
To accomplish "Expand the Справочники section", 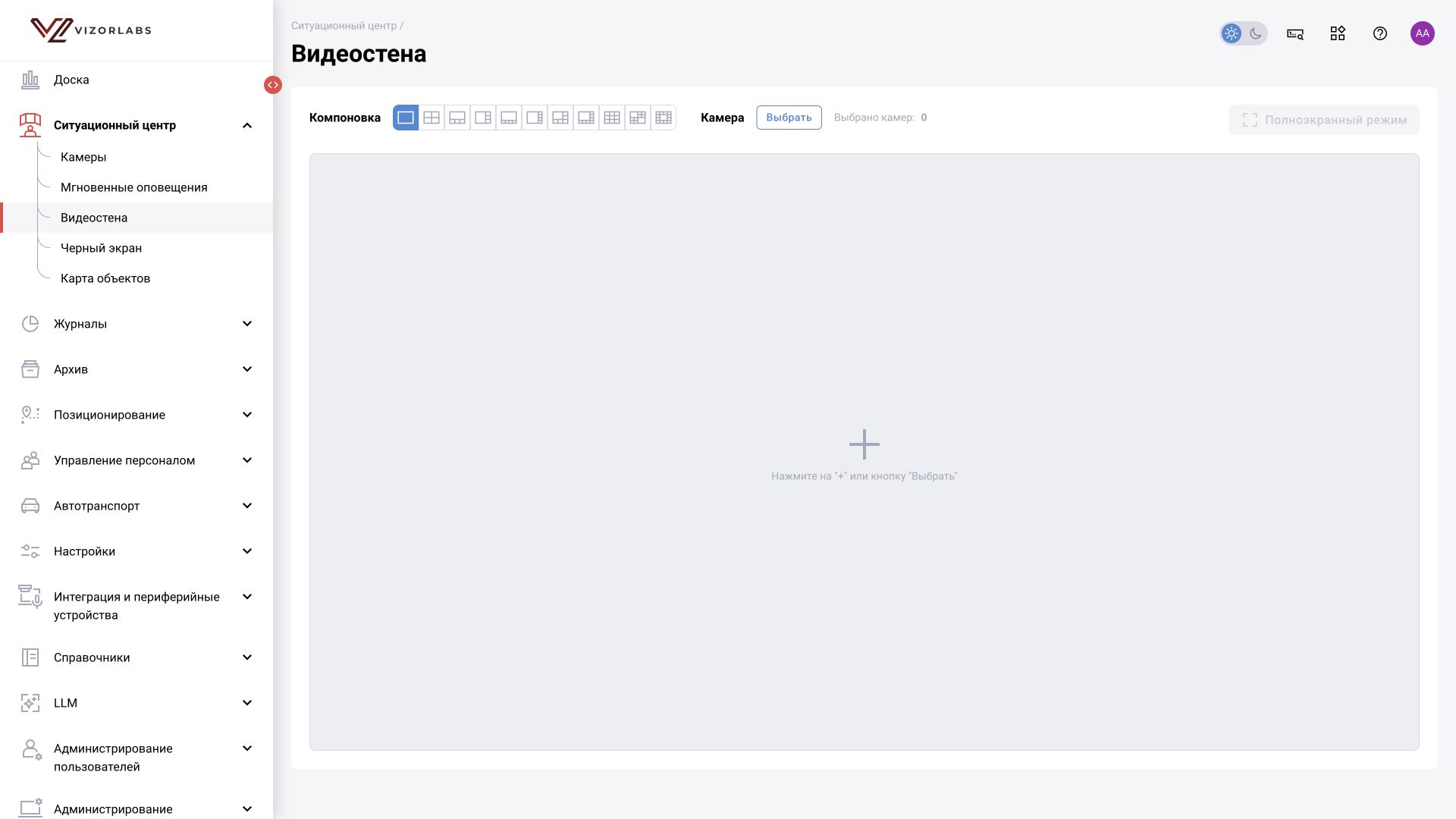I will [247, 657].
